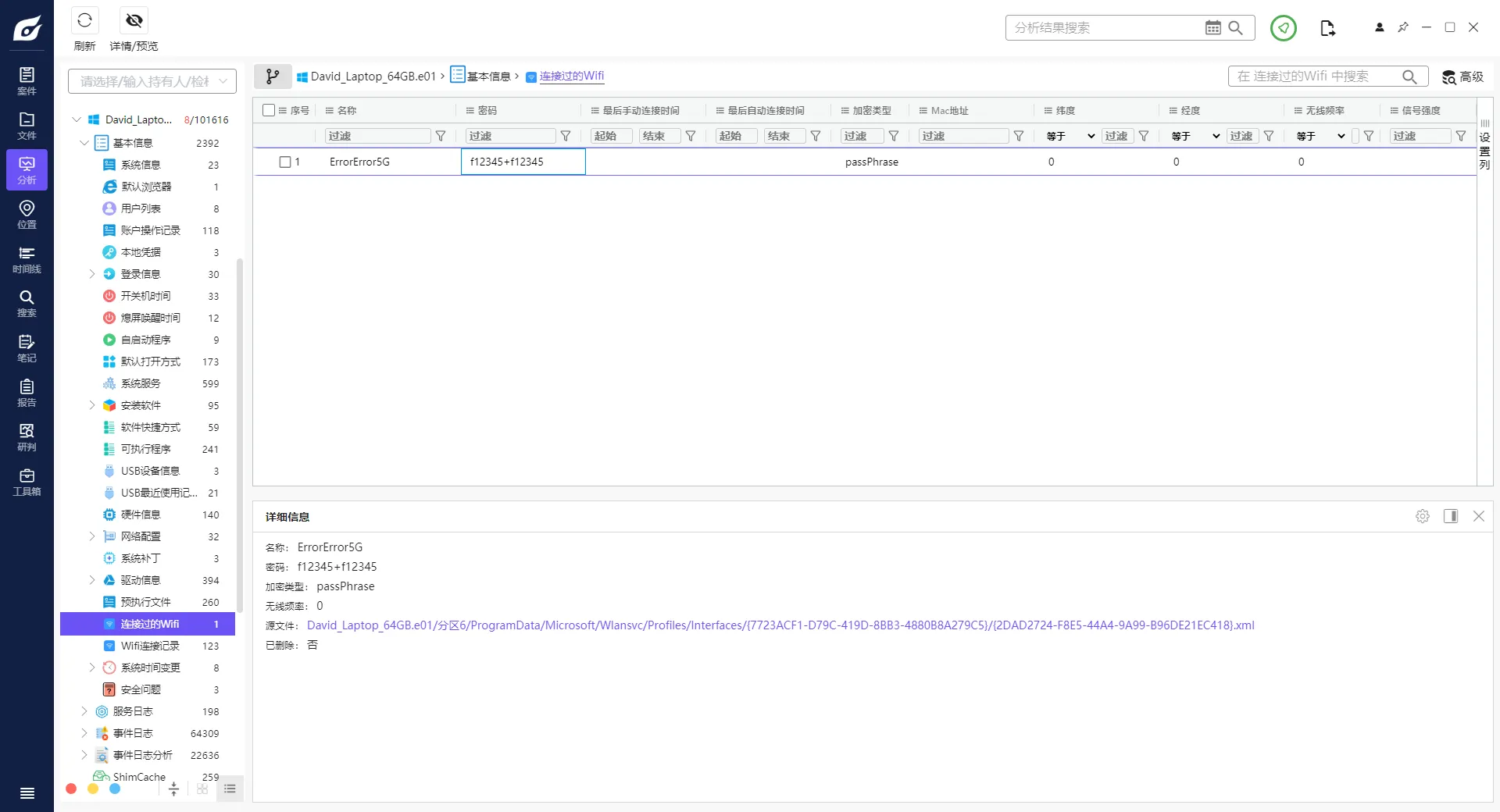
Task: Click the refresh icon in toolbar
Action: pyautogui.click(x=84, y=20)
